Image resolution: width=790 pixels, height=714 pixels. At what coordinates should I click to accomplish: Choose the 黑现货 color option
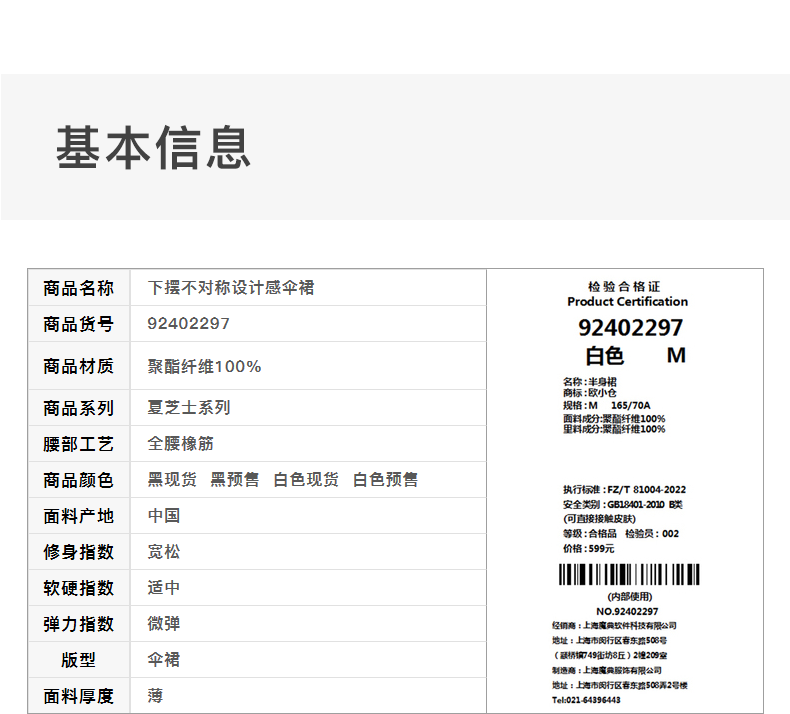[172, 480]
